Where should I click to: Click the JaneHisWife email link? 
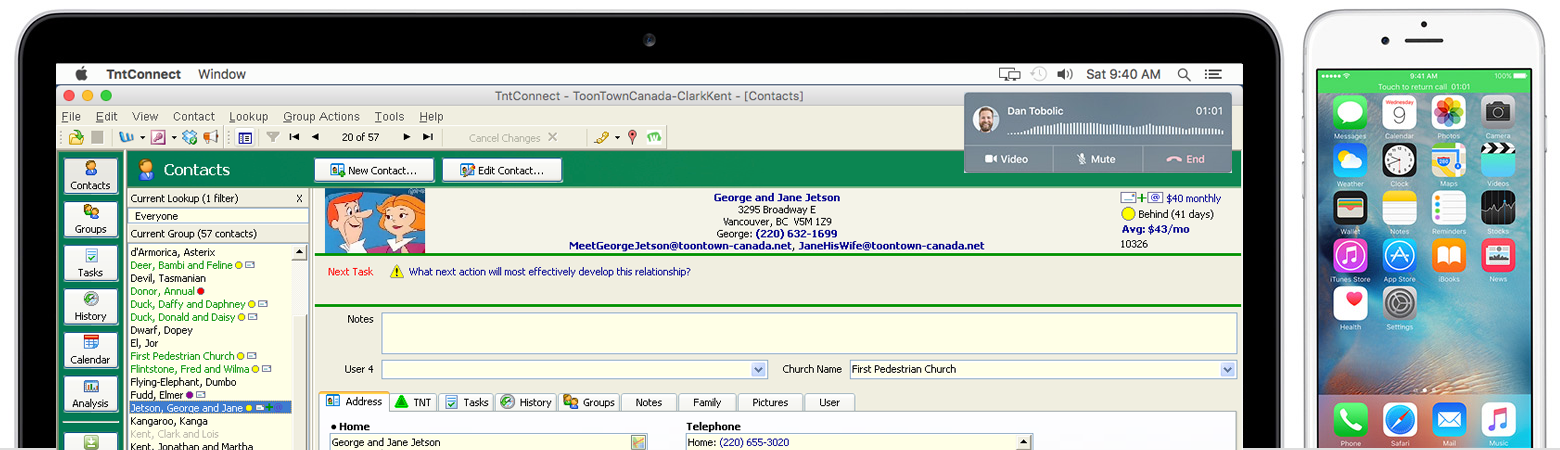(891, 245)
